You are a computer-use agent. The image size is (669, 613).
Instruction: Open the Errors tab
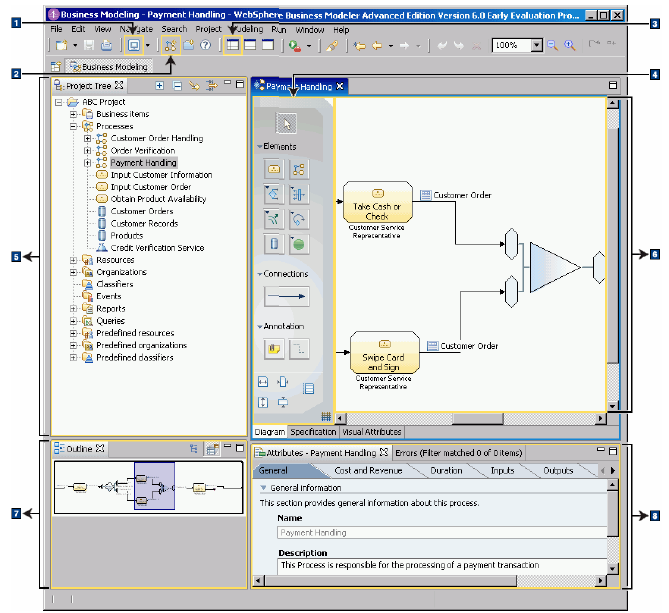click(458, 453)
